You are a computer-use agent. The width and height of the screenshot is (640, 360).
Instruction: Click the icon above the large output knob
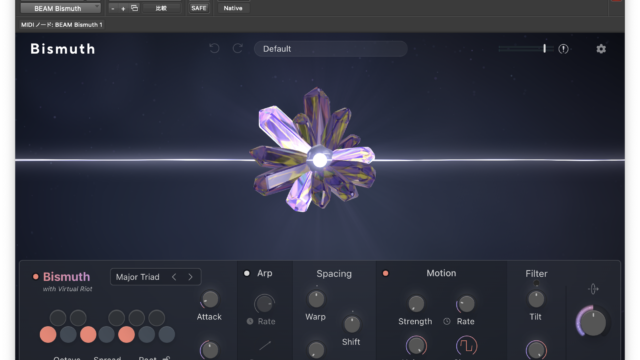pyautogui.click(x=593, y=289)
